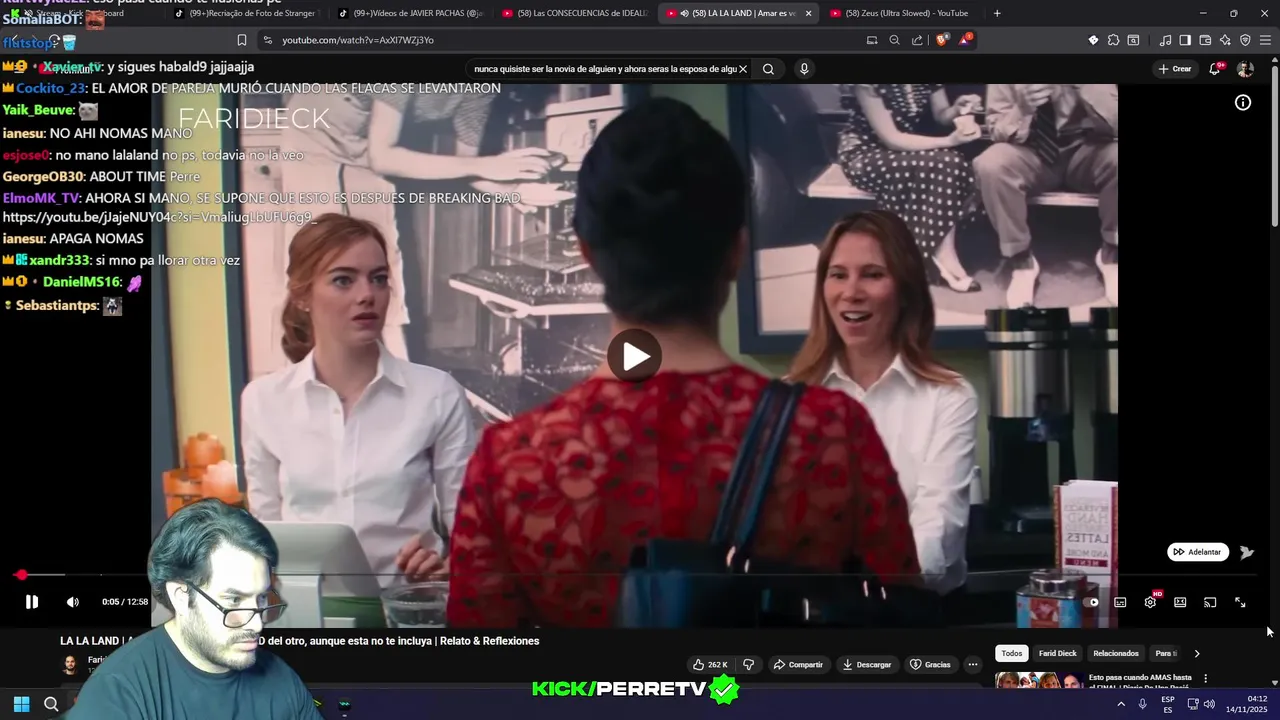Open Windows taskbar search
The image size is (1280, 720).
51,704
